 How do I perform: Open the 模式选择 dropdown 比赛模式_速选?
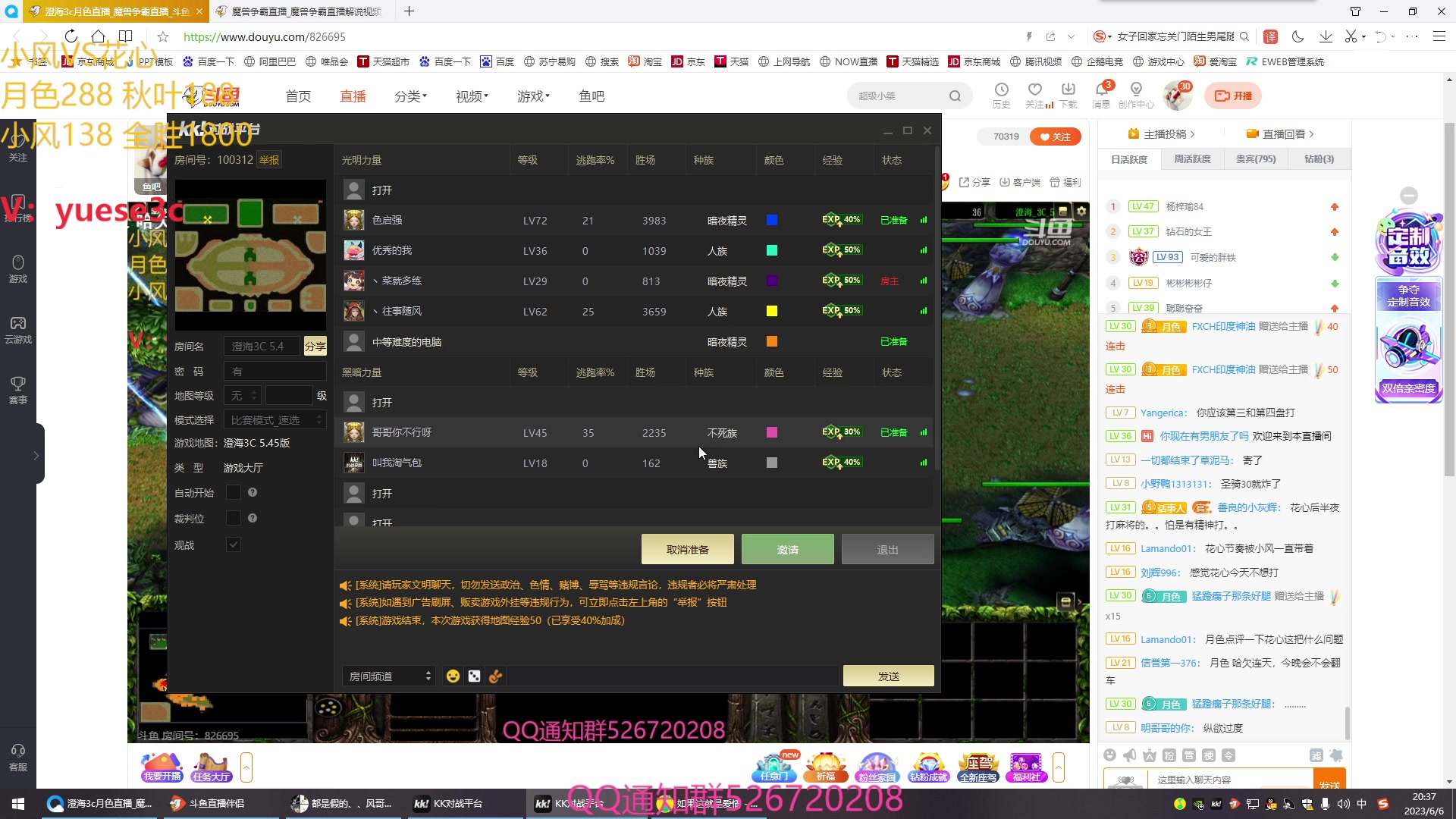coord(275,419)
